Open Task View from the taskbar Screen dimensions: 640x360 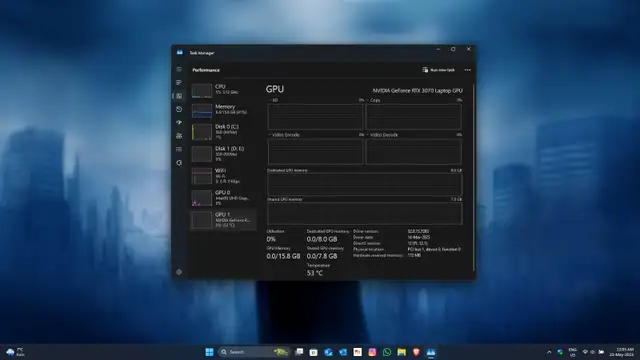tap(299, 352)
